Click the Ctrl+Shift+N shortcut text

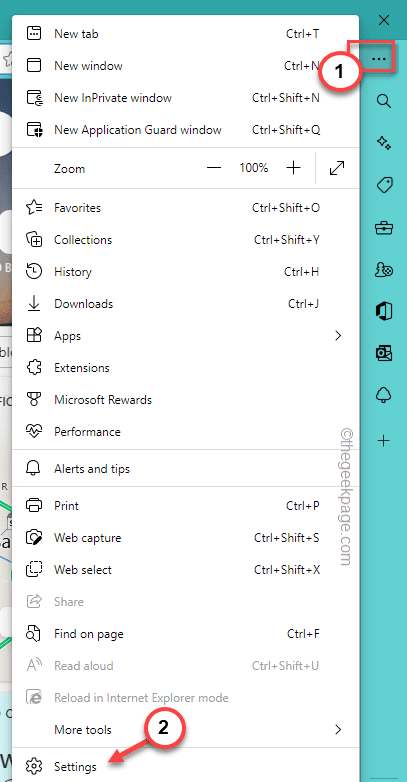(x=286, y=98)
